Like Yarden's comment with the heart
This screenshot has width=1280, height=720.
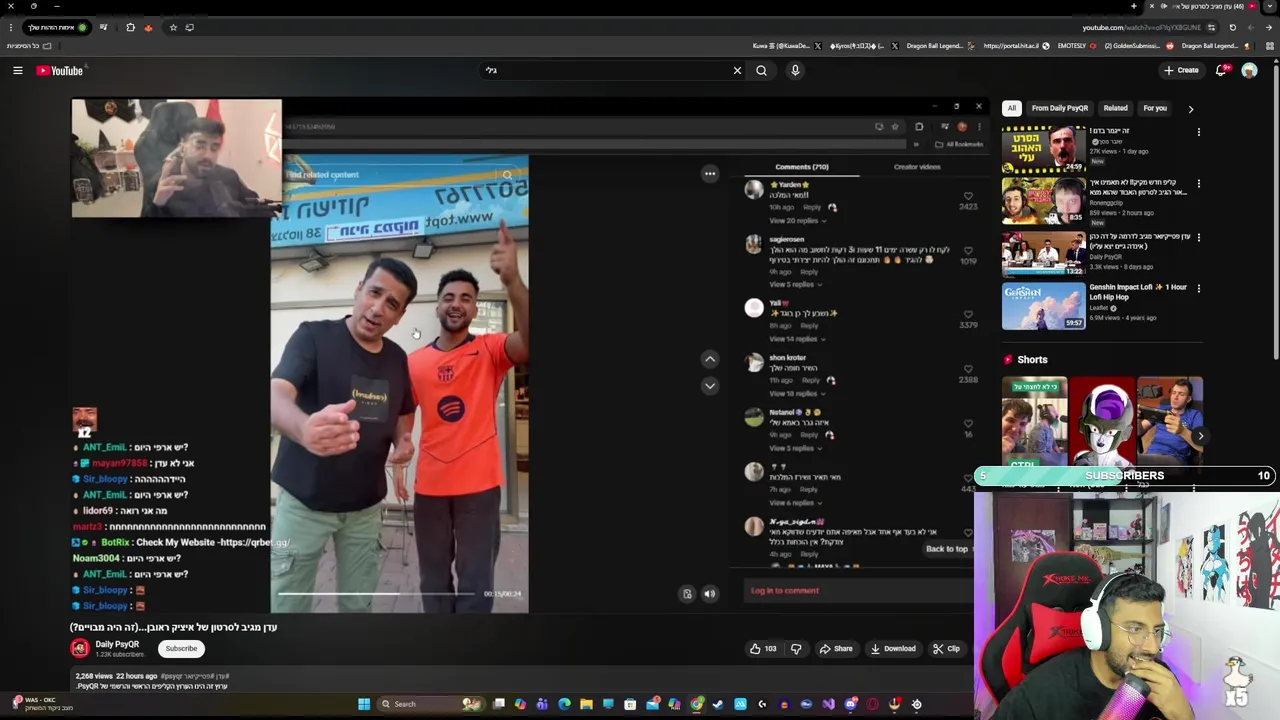tap(967, 197)
